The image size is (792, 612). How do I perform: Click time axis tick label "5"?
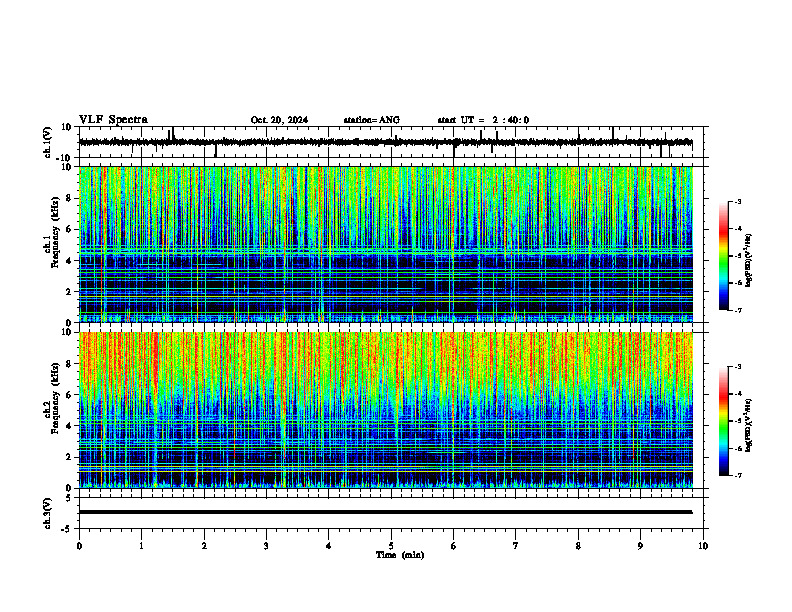[391, 546]
